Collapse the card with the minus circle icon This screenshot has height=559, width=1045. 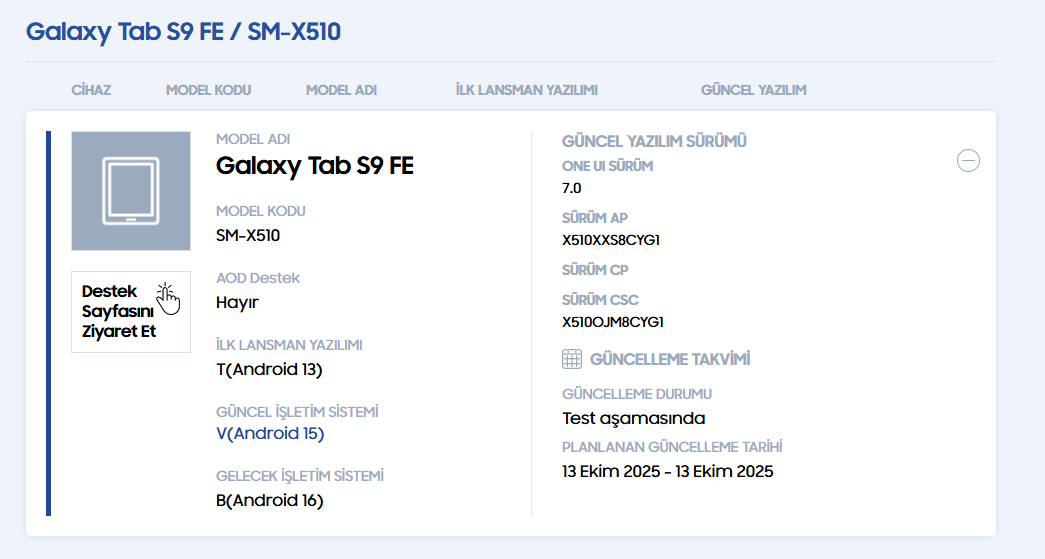[968, 161]
